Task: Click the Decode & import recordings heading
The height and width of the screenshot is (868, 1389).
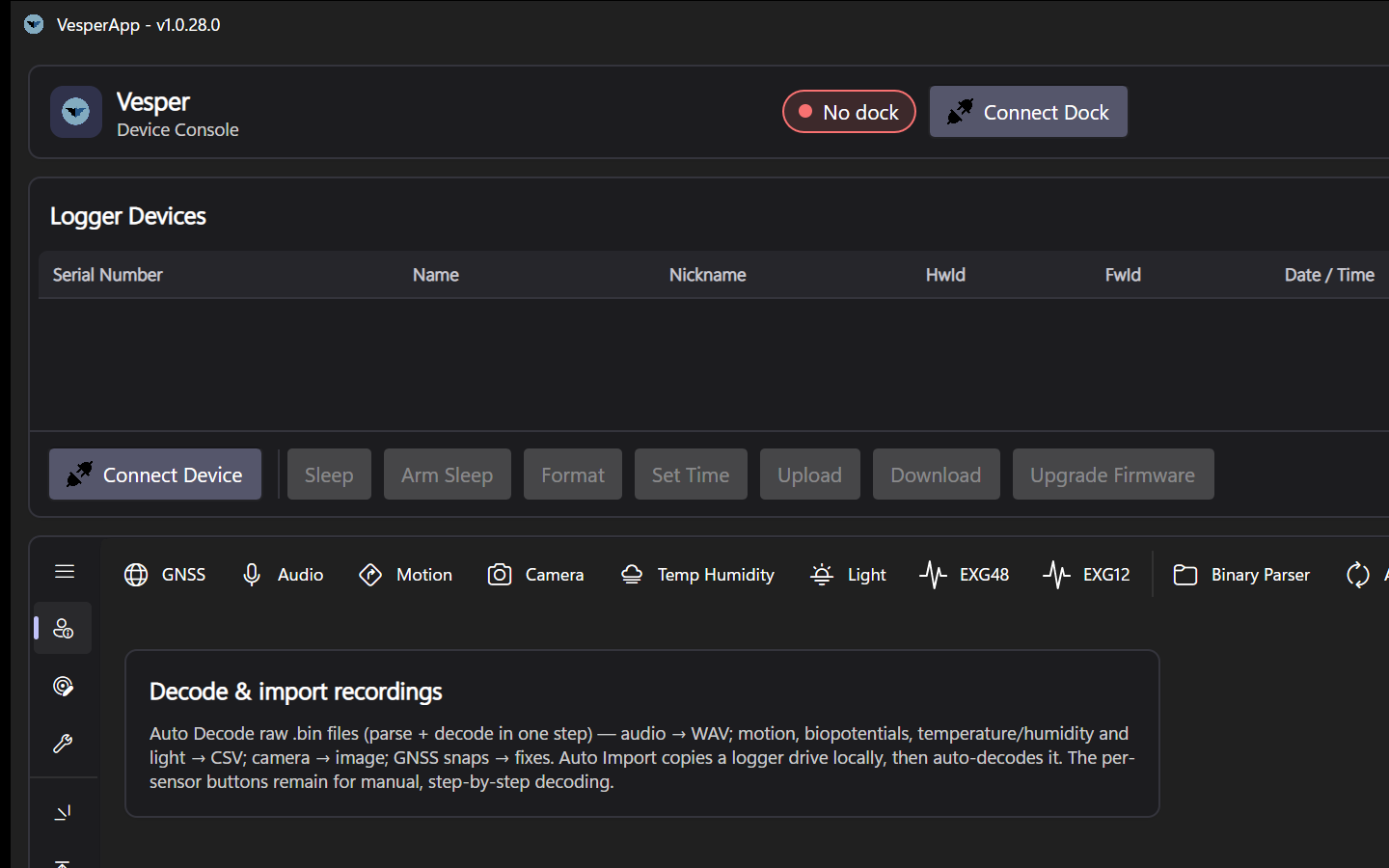Action: pos(296,692)
